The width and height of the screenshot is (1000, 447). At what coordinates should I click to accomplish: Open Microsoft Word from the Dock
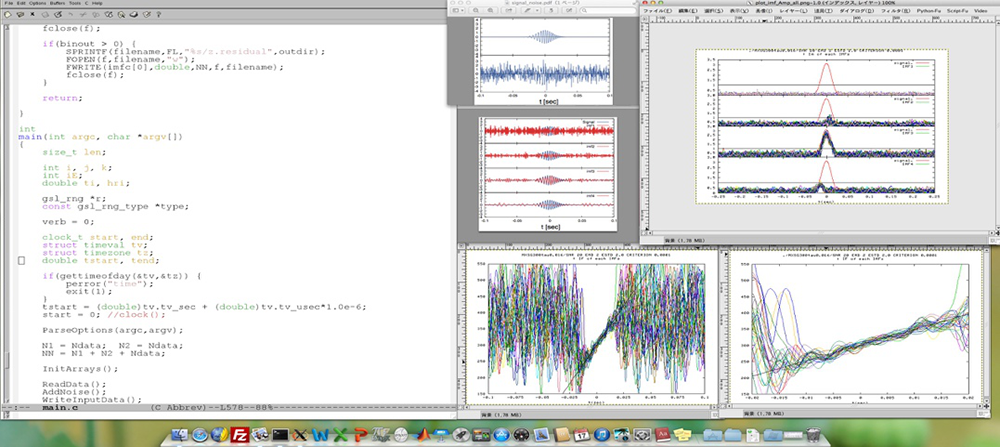point(322,434)
